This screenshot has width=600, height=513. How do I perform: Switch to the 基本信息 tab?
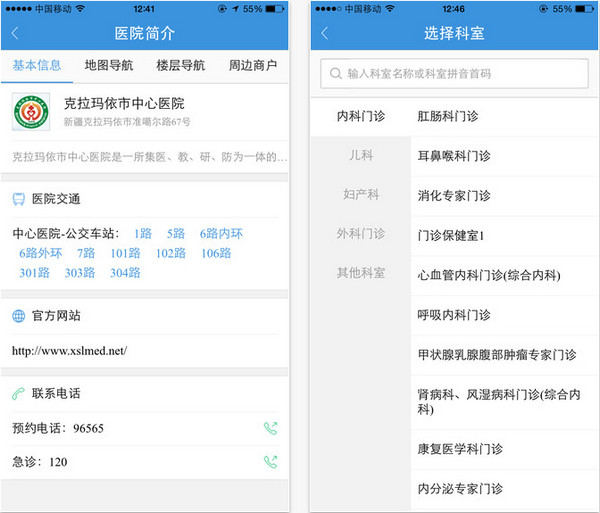pos(37,65)
